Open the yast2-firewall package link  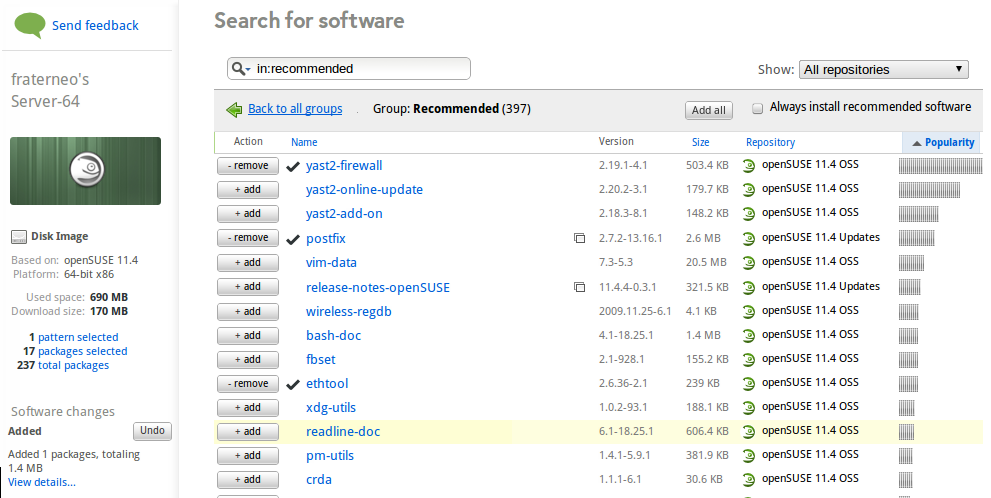(x=344, y=166)
